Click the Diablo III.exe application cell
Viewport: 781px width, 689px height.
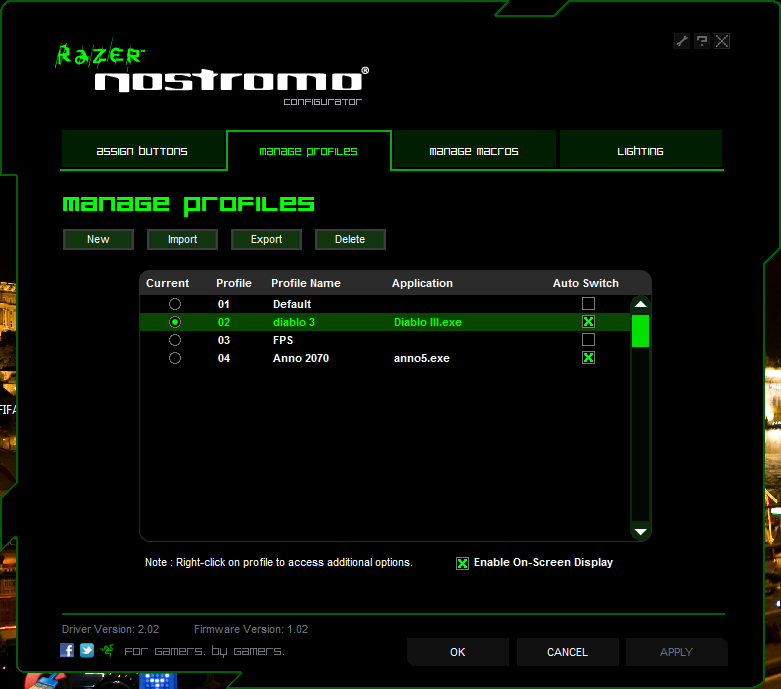(x=427, y=322)
